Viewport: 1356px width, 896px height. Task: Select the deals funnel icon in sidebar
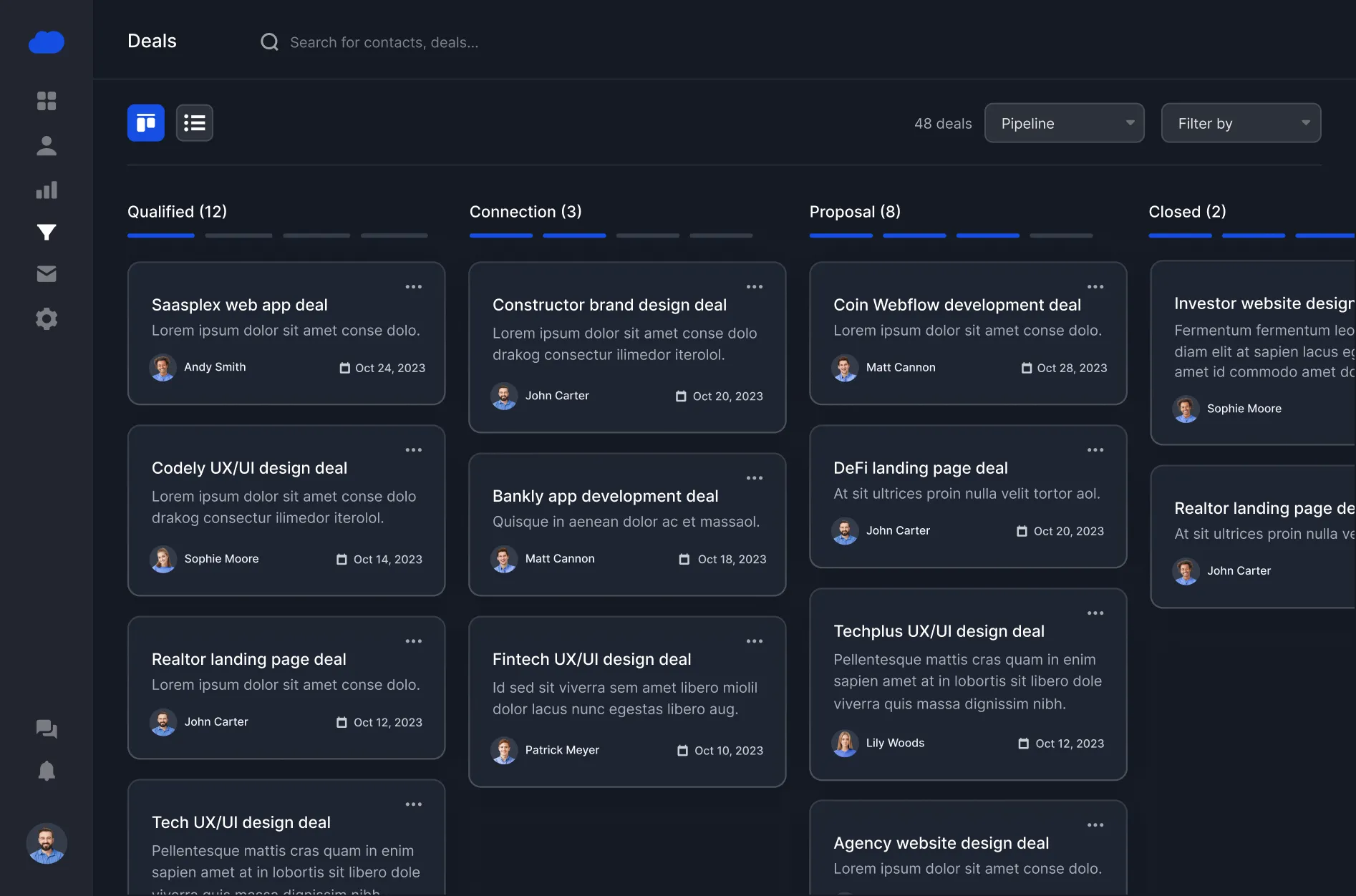[47, 232]
